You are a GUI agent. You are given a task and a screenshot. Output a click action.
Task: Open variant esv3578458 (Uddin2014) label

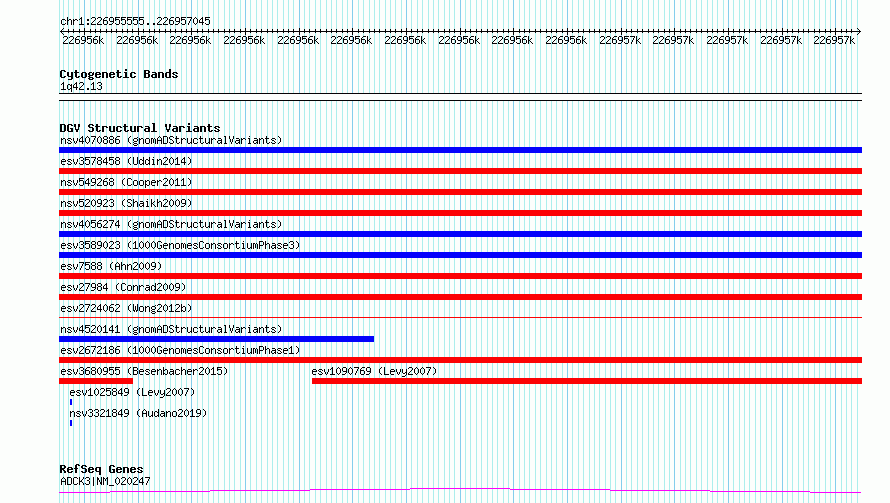126,161
